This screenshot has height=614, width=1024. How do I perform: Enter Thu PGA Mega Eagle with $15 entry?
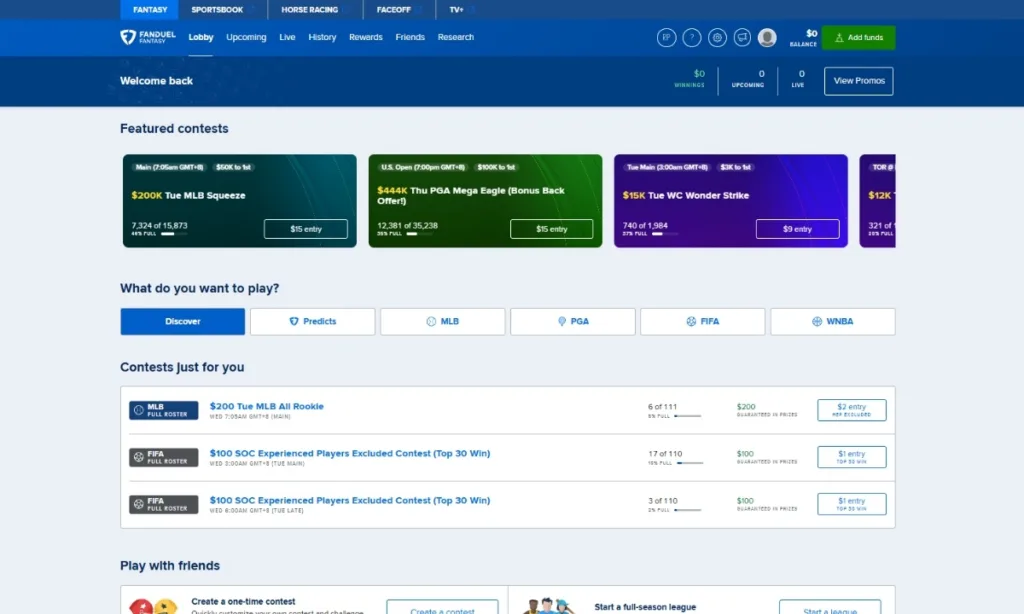[x=552, y=229]
